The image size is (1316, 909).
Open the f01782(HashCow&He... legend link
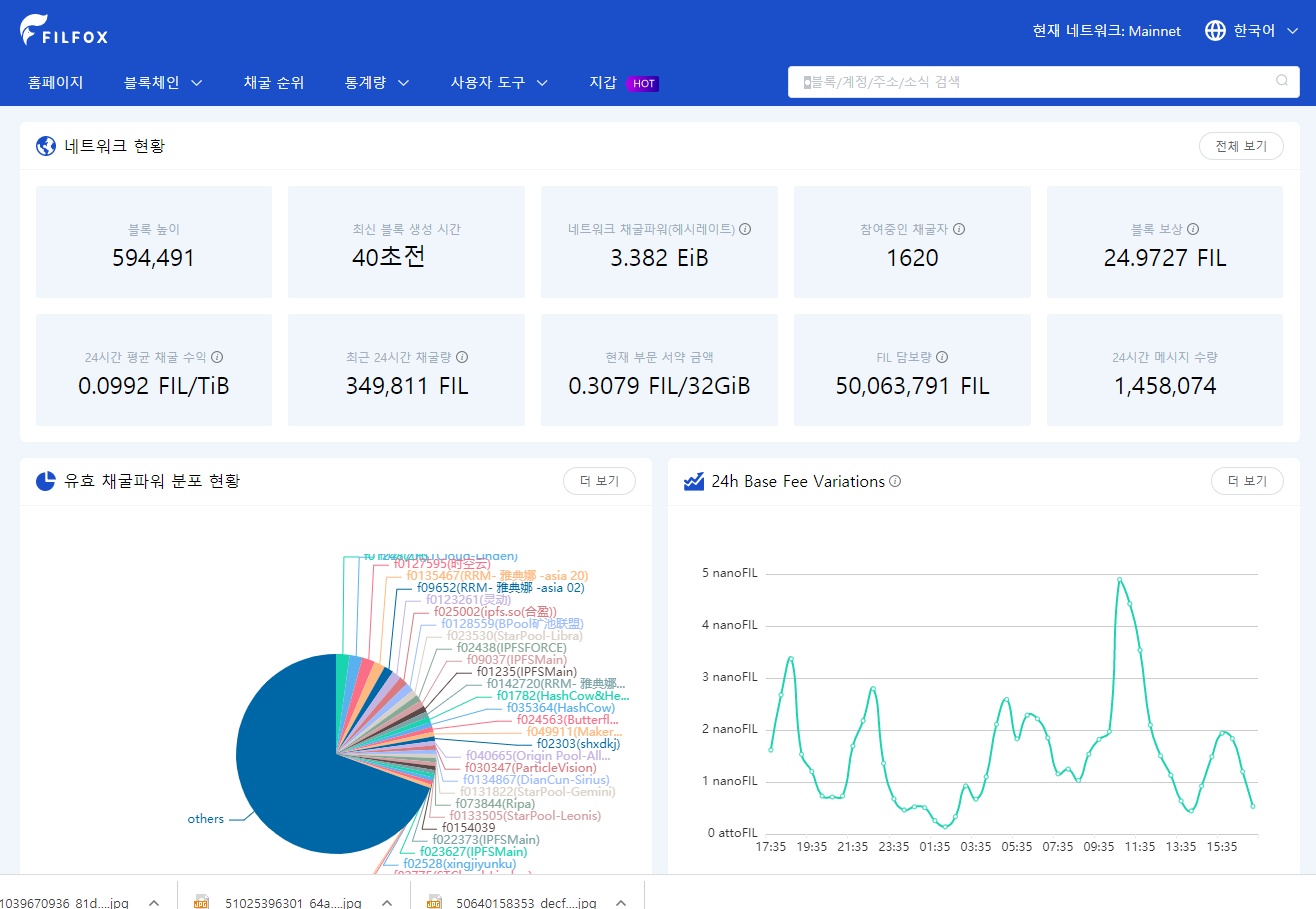(561, 694)
